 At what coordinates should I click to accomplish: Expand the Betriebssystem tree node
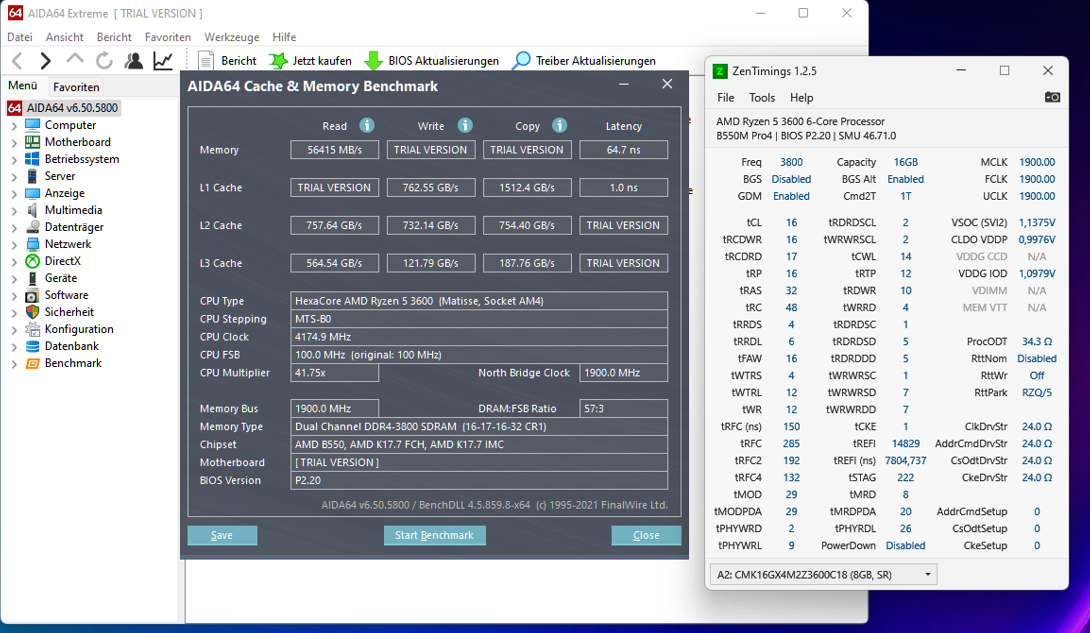(x=14, y=160)
